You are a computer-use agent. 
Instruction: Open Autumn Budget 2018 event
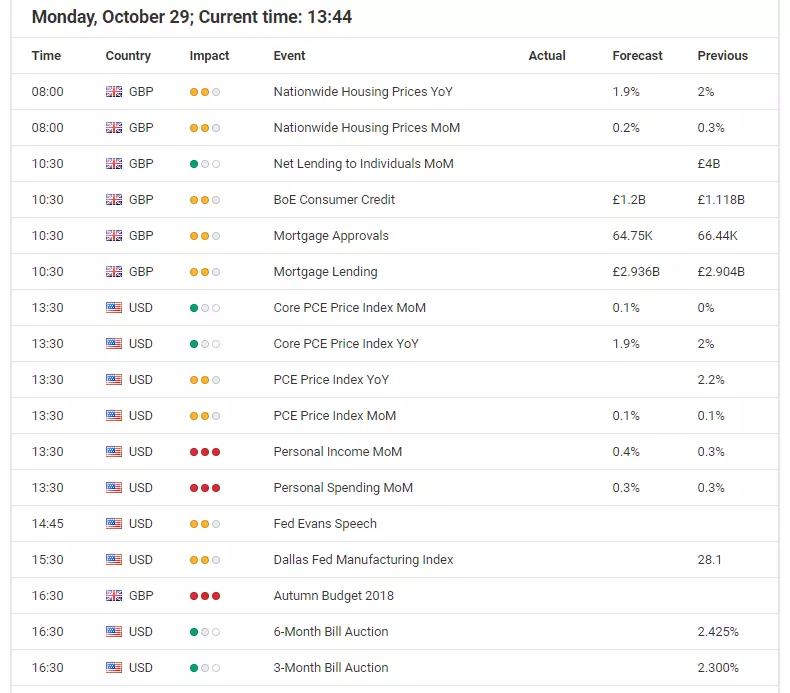334,596
